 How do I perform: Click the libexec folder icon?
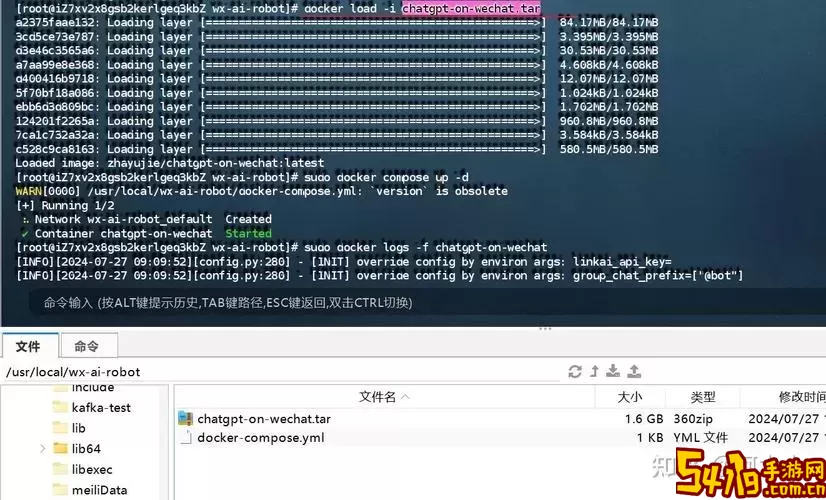(x=61, y=469)
